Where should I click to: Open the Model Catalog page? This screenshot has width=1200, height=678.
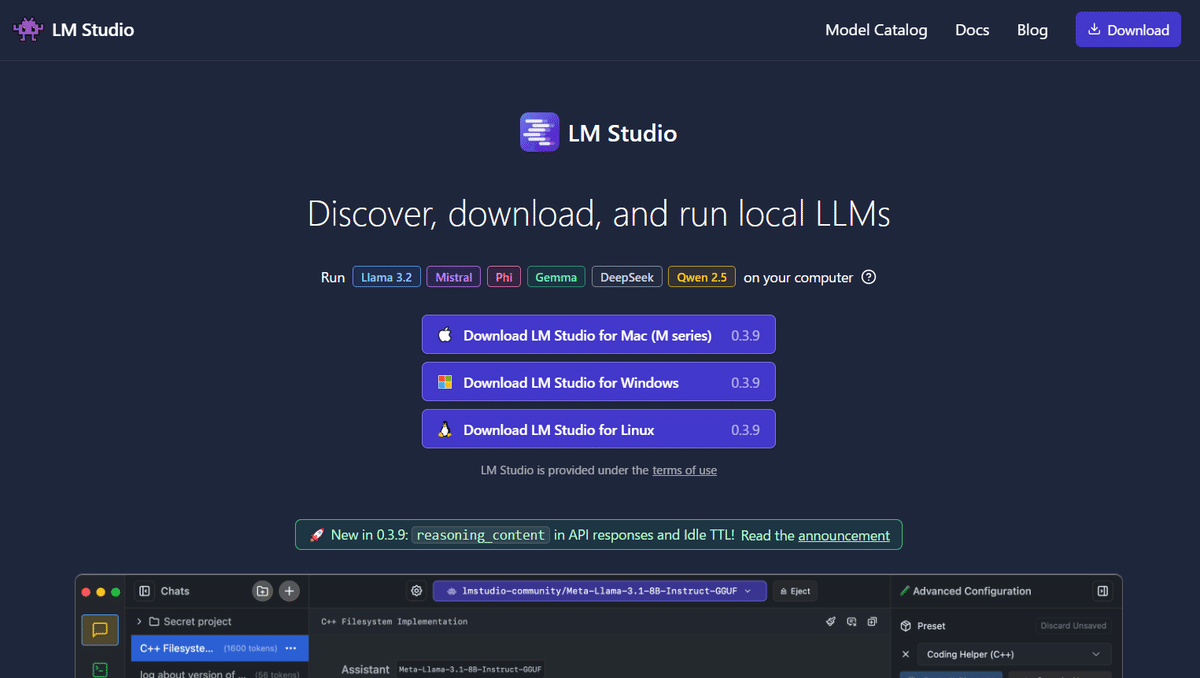pos(876,30)
